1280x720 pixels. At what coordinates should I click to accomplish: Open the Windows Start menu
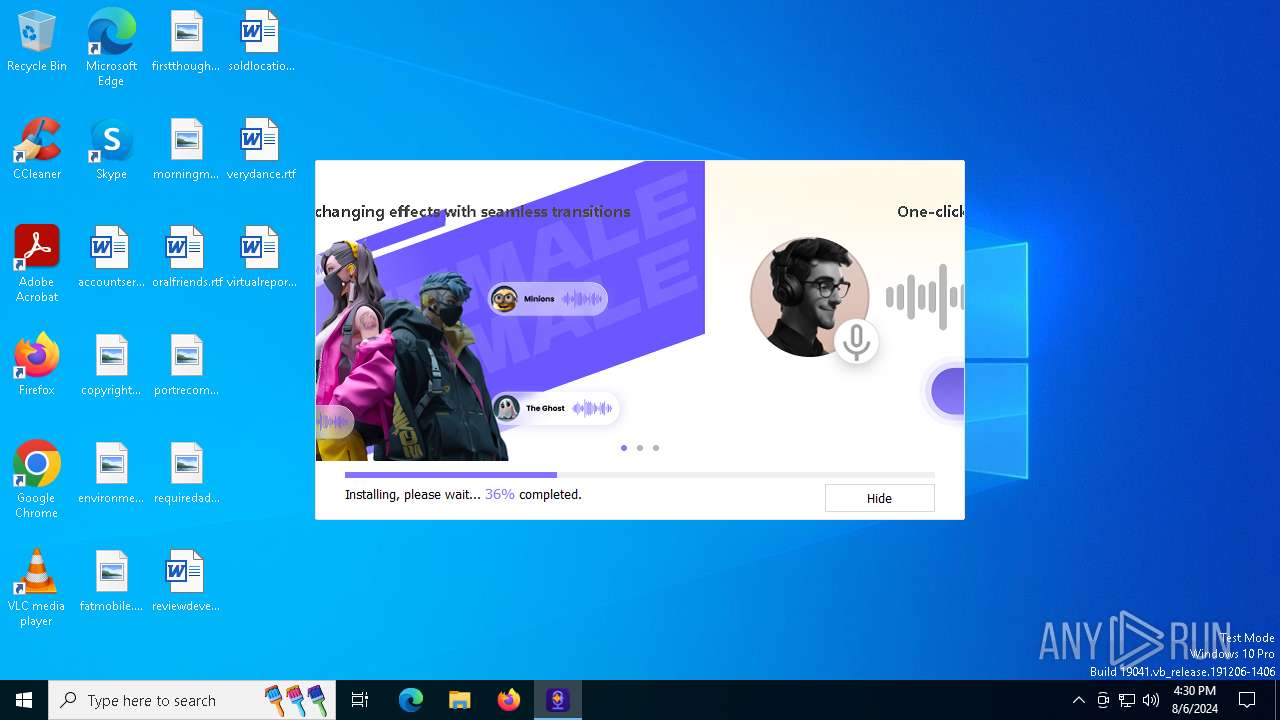click(x=24, y=700)
